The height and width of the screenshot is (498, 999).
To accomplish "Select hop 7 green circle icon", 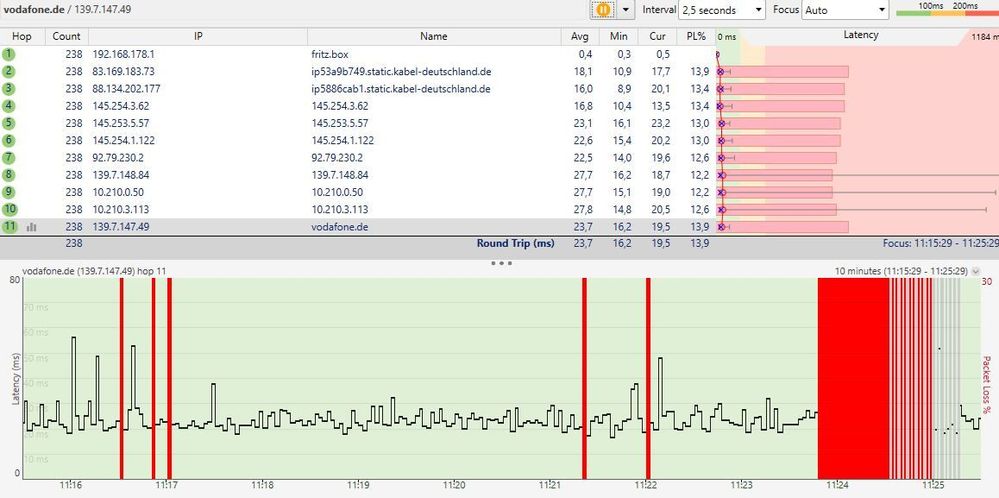I will tap(10, 157).
